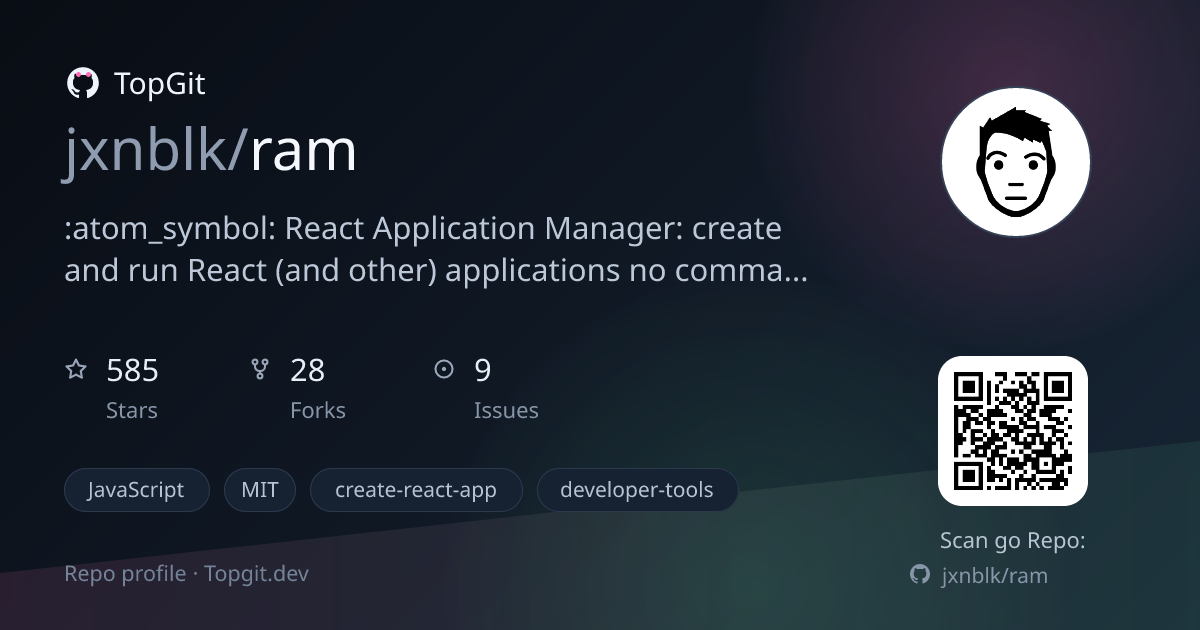Click the React Application Manager description text
Viewport: 1200px width, 630px height.
[x=436, y=249]
